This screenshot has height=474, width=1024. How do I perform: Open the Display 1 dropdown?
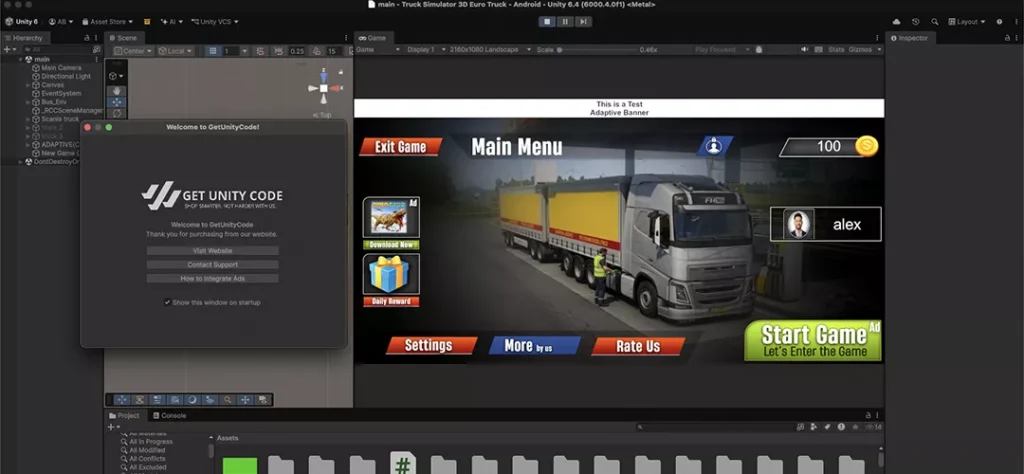(x=425, y=50)
